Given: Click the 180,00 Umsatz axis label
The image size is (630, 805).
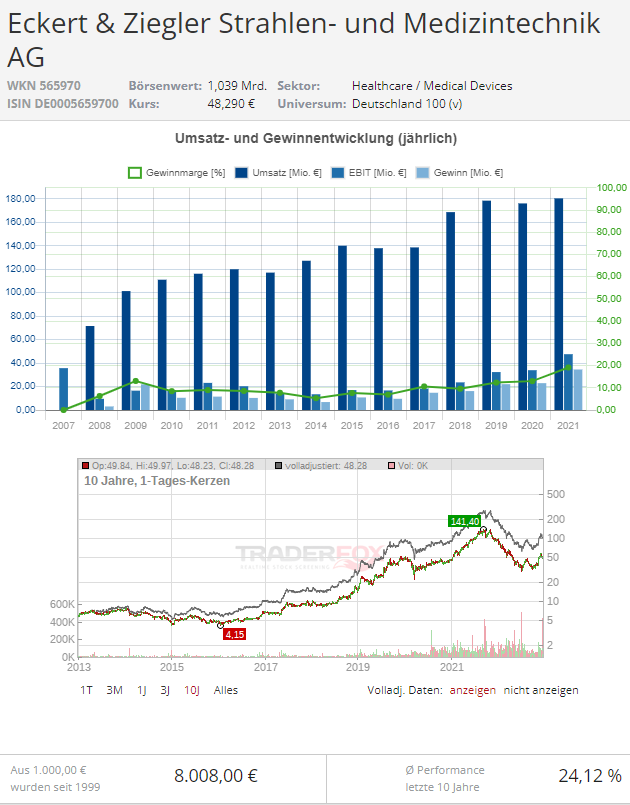Looking at the screenshot, I should [x=21, y=199].
